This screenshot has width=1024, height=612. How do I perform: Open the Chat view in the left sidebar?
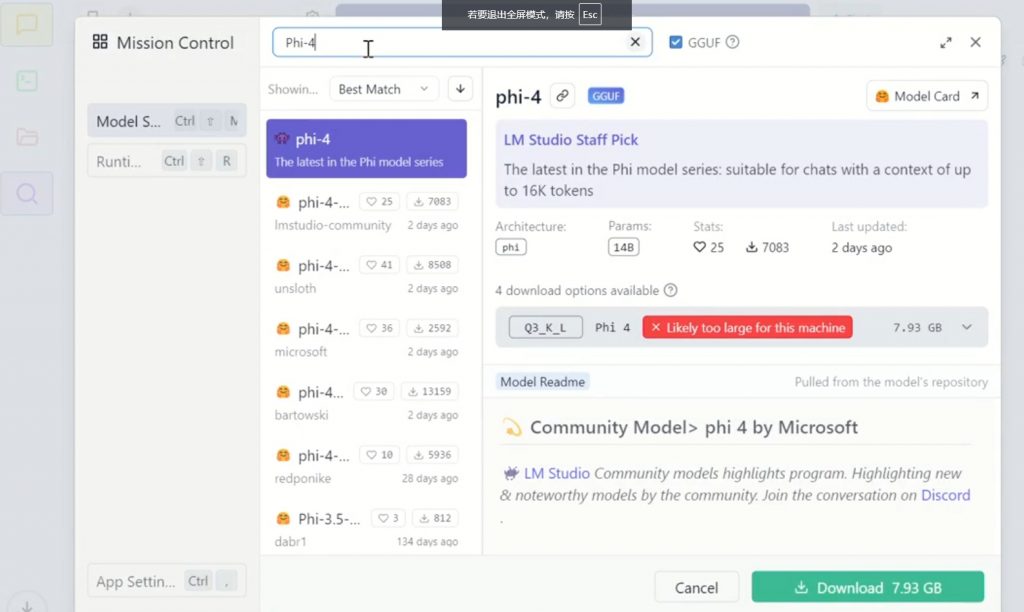point(27,25)
